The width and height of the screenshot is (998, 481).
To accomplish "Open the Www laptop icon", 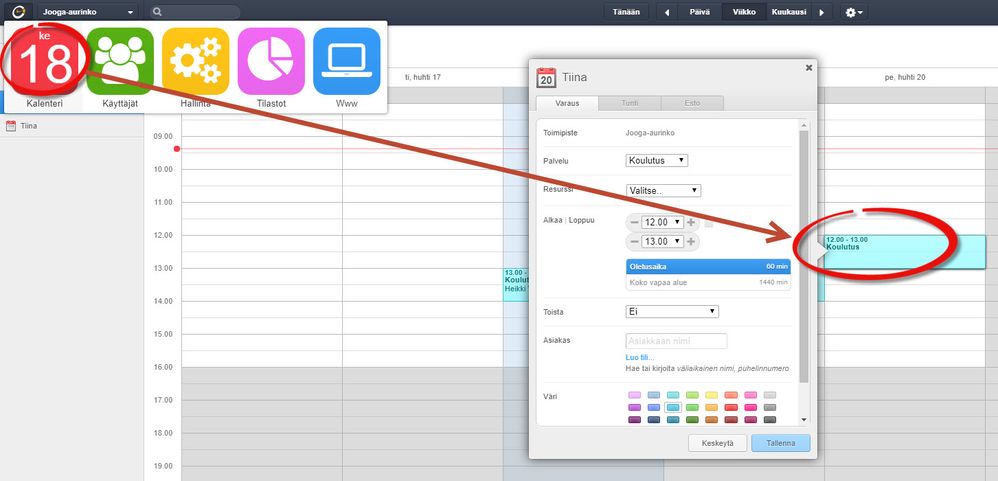I will pyautogui.click(x=347, y=62).
